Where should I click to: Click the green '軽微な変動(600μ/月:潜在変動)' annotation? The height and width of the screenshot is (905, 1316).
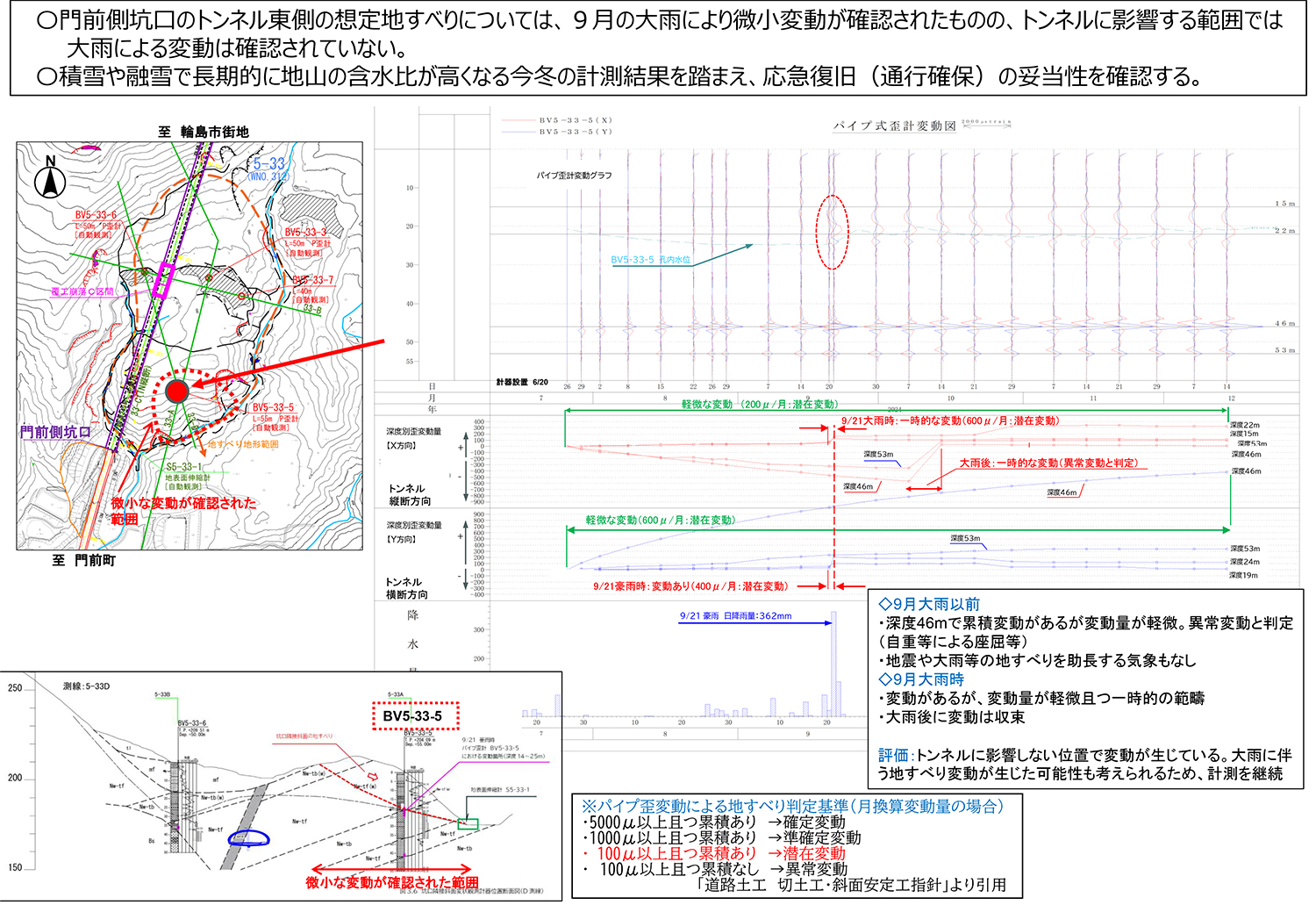coord(661,521)
